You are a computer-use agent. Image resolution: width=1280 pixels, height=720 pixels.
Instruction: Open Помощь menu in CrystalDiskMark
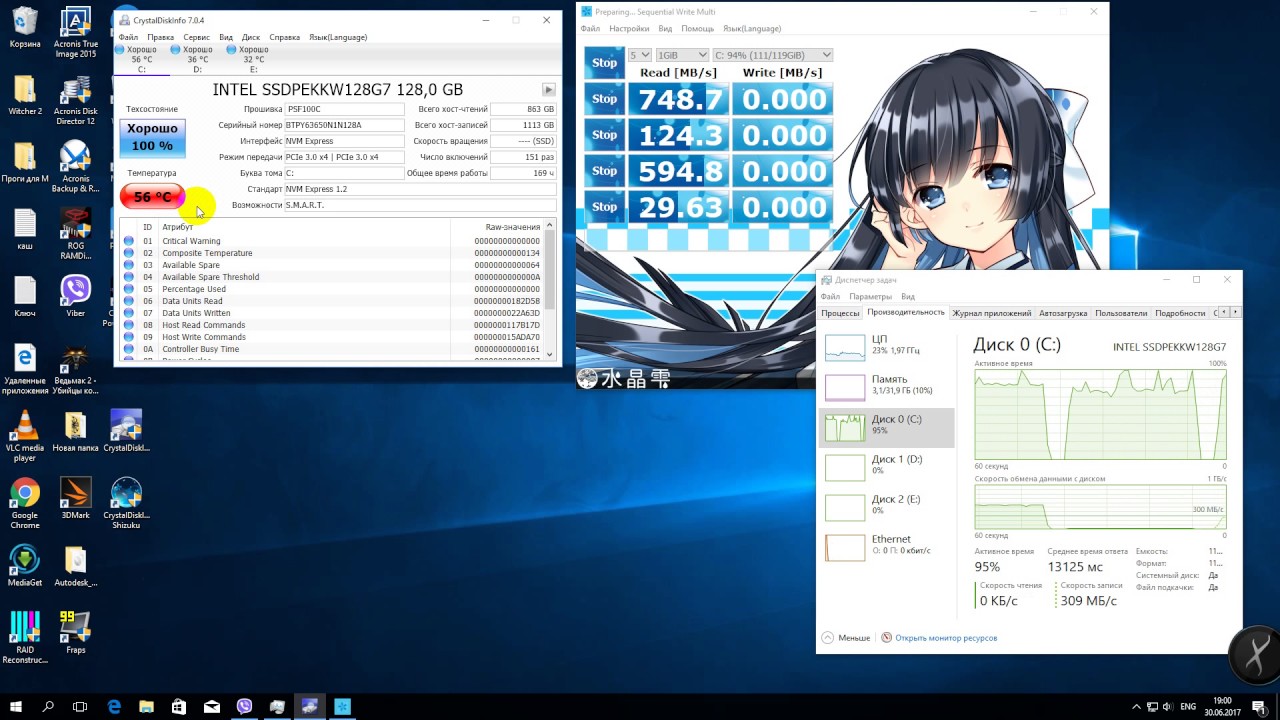click(x=697, y=29)
